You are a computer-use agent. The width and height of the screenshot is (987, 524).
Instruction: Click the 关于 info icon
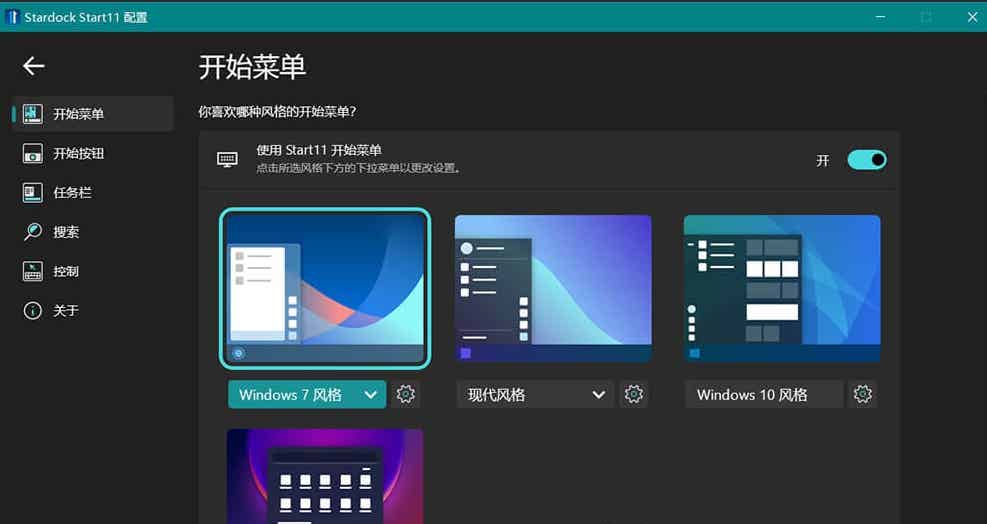[33, 310]
